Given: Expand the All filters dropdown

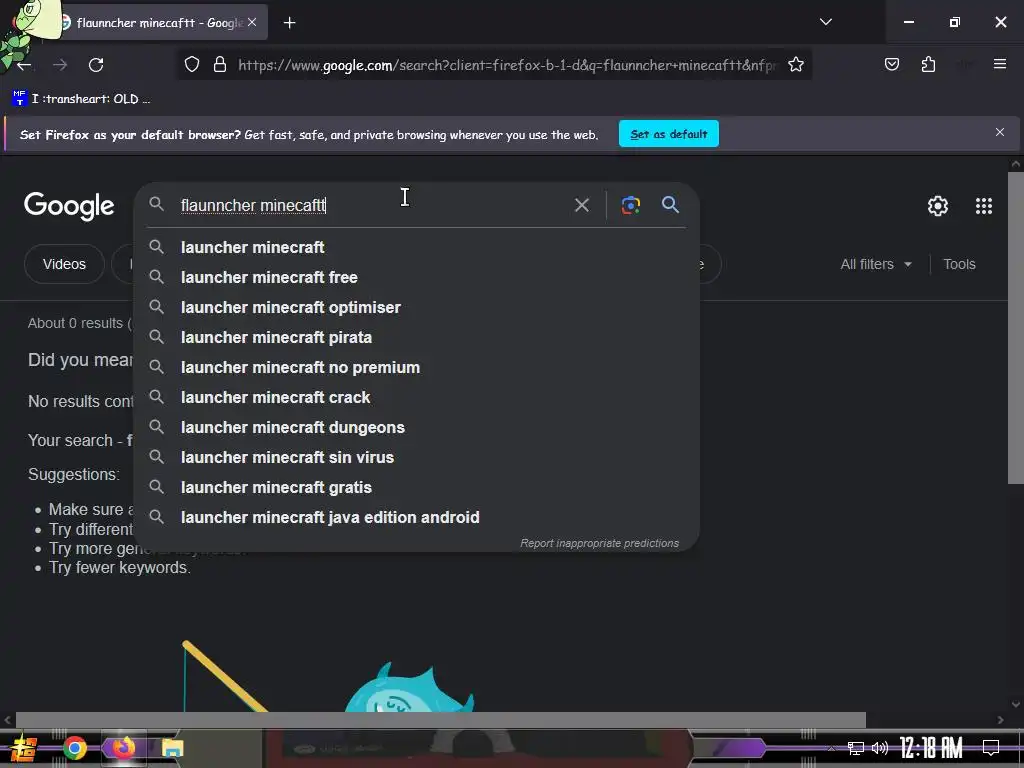Looking at the screenshot, I should tap(876, 264).
